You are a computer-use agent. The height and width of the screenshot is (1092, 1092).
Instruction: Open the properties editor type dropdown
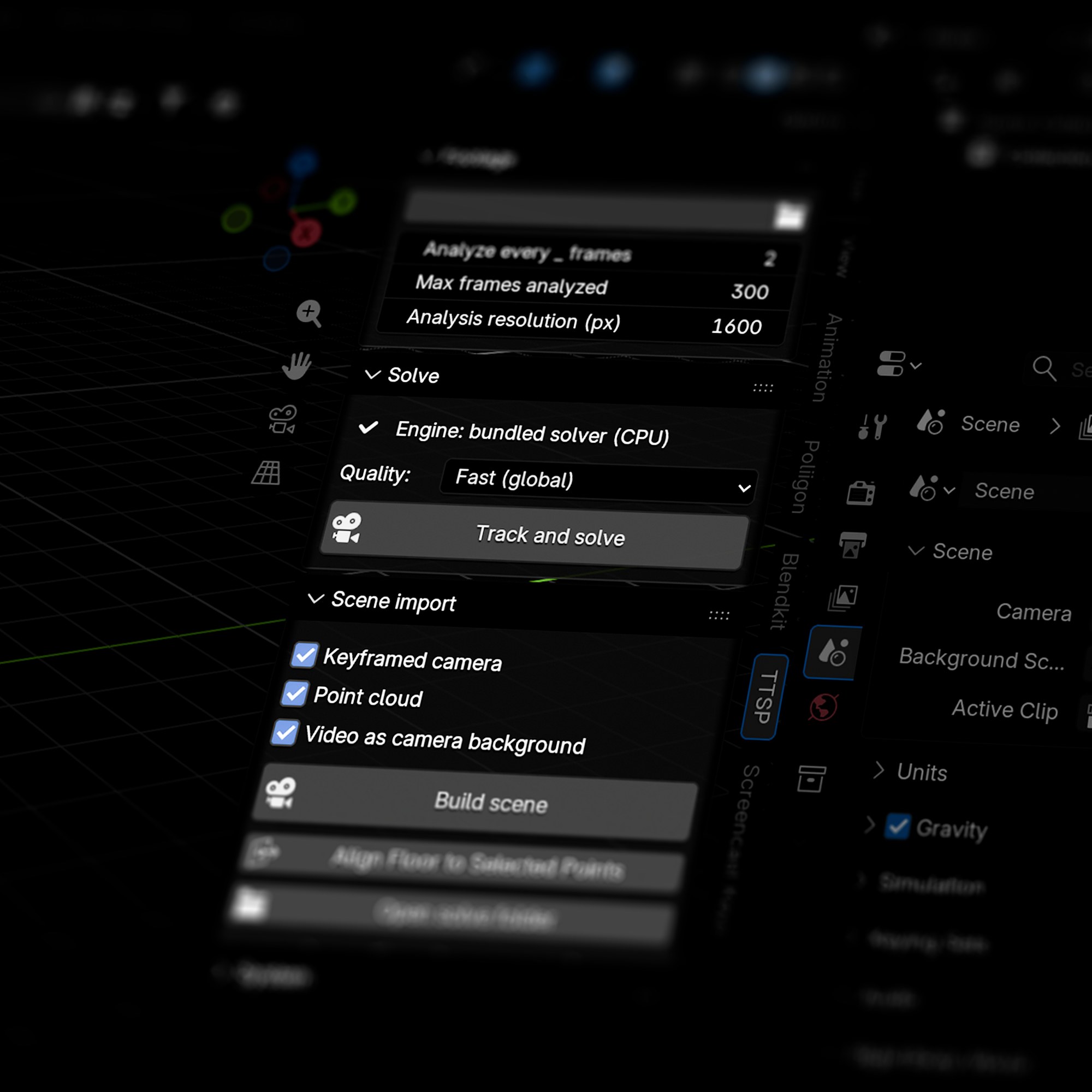(899, 364)
